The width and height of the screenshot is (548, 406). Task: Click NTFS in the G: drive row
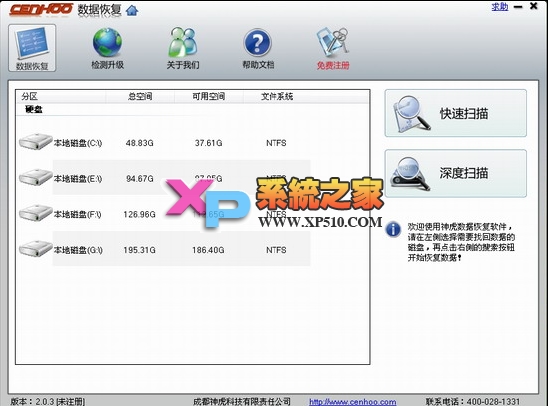pos(276,250)
